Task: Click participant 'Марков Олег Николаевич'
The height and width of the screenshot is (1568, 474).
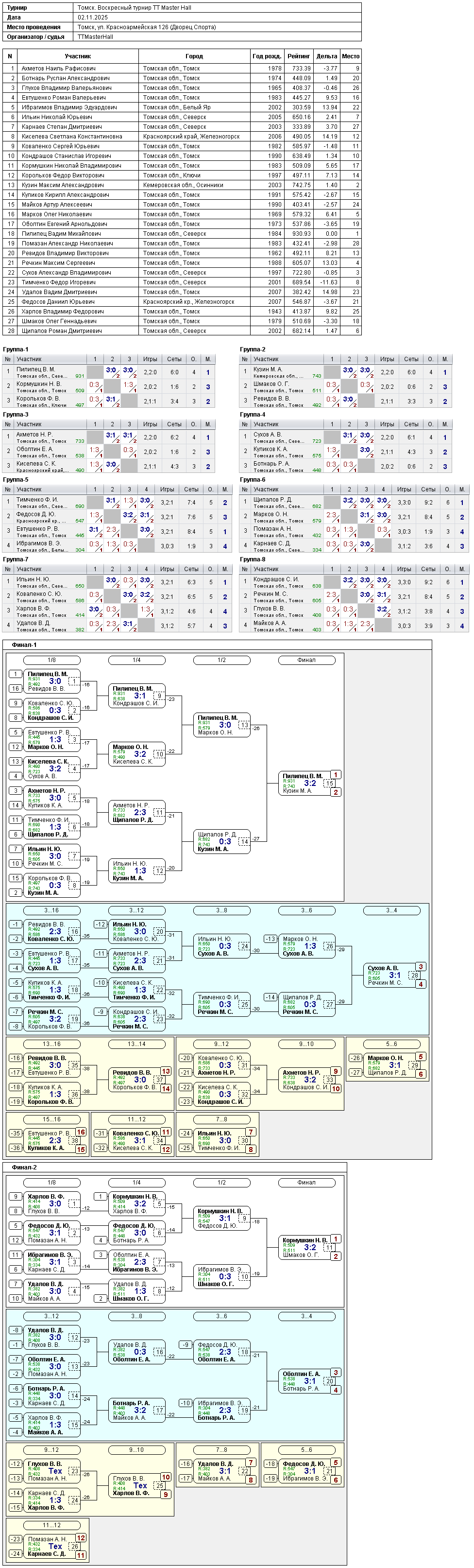Action: coord(57,215)
